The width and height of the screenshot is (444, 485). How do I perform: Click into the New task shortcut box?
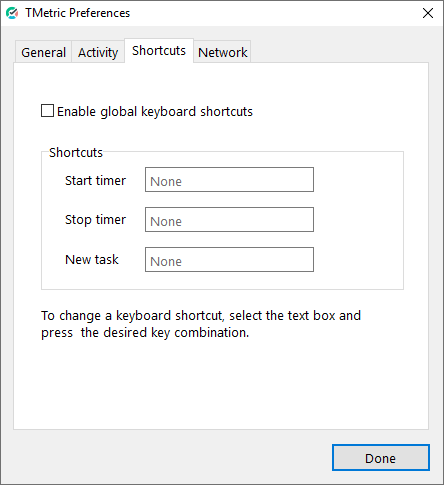[x=229, y=260]
